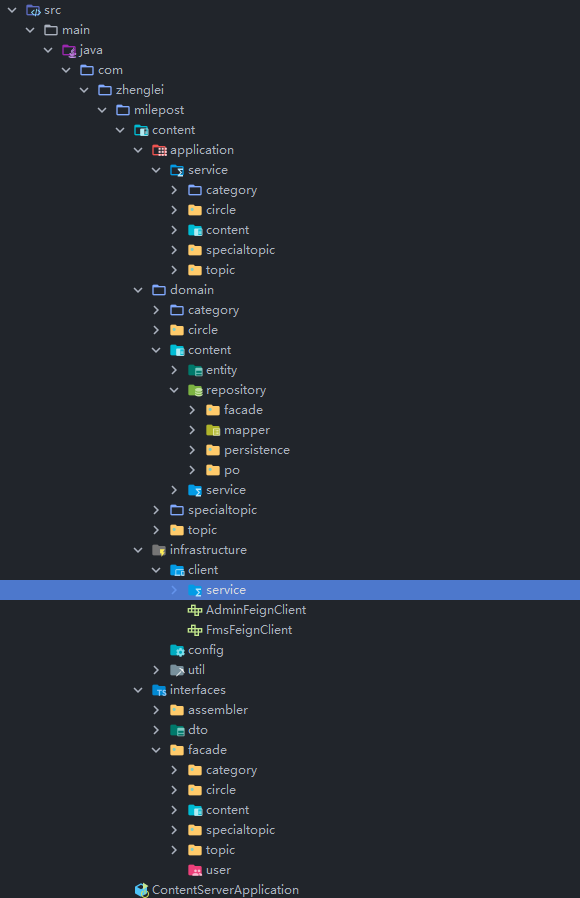Select the persistence folder
The image size is (580, 898).
pyautogui.click(x=257, y=450)
